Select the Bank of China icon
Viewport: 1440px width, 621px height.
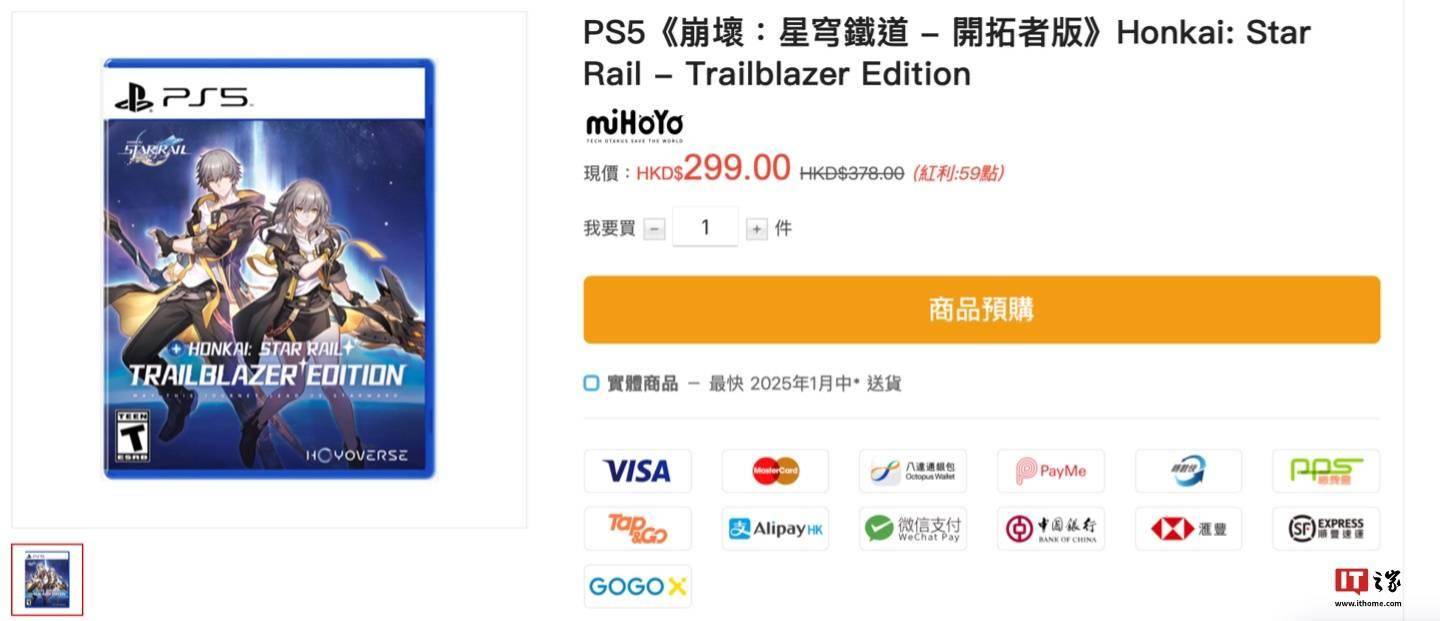tap(1051, 528)
